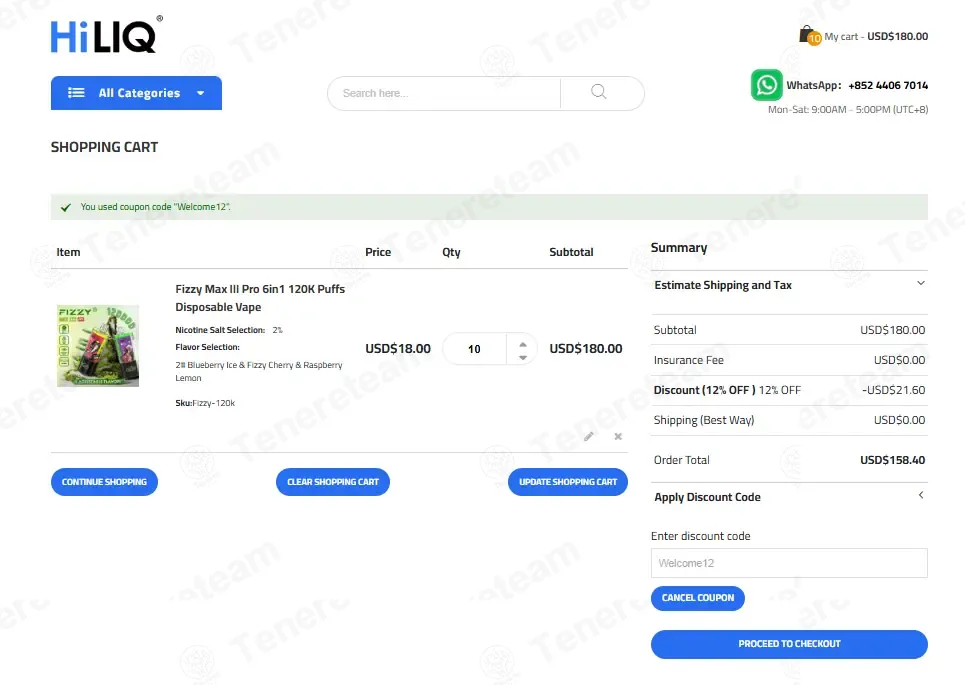
Task: Edit the Fizzy Max item with pencil icon
Action: point(589,436)
